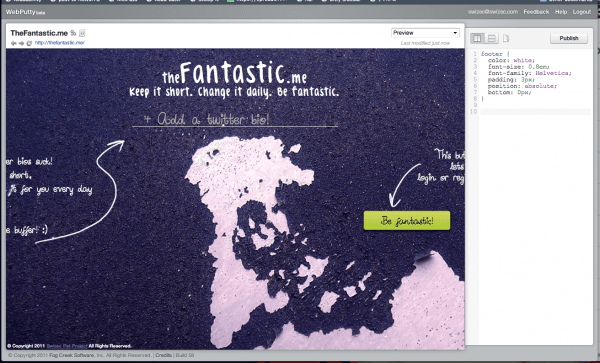Click the Publish button
The image size is (600, 363).
coord(569,38)
